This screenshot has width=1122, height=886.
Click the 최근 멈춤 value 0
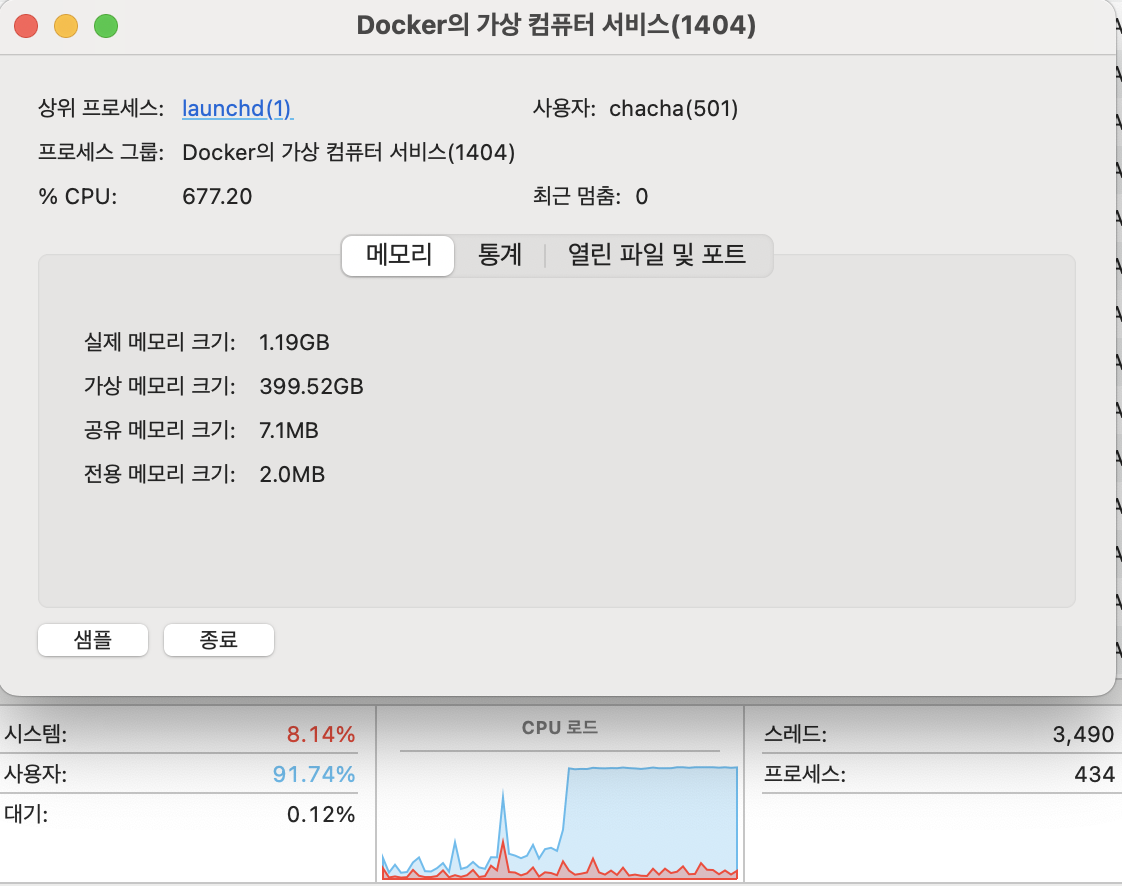(x=642, y=196)
